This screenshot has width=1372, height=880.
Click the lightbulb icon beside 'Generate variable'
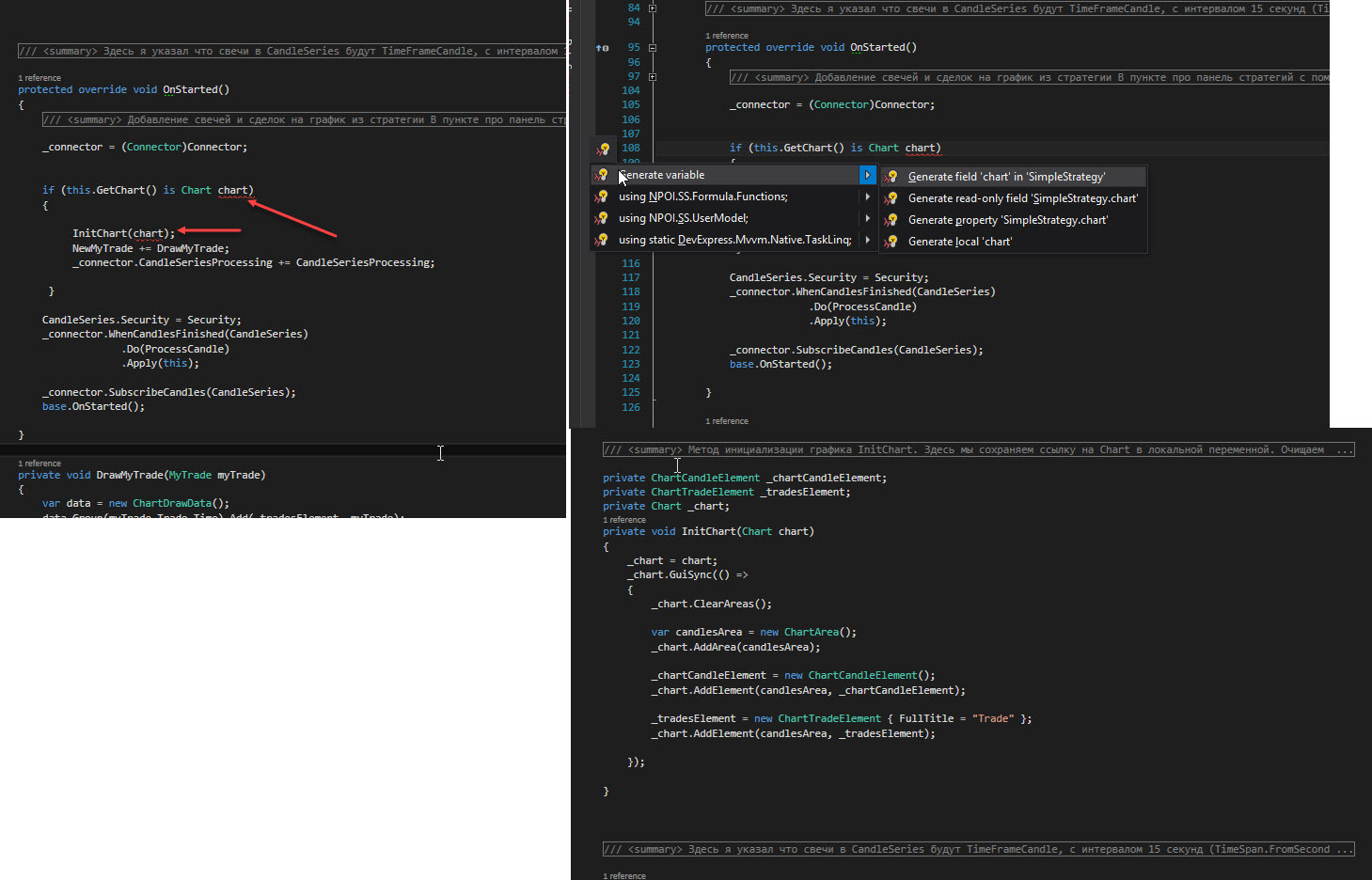pyautogui.click(x=602, y=175)
